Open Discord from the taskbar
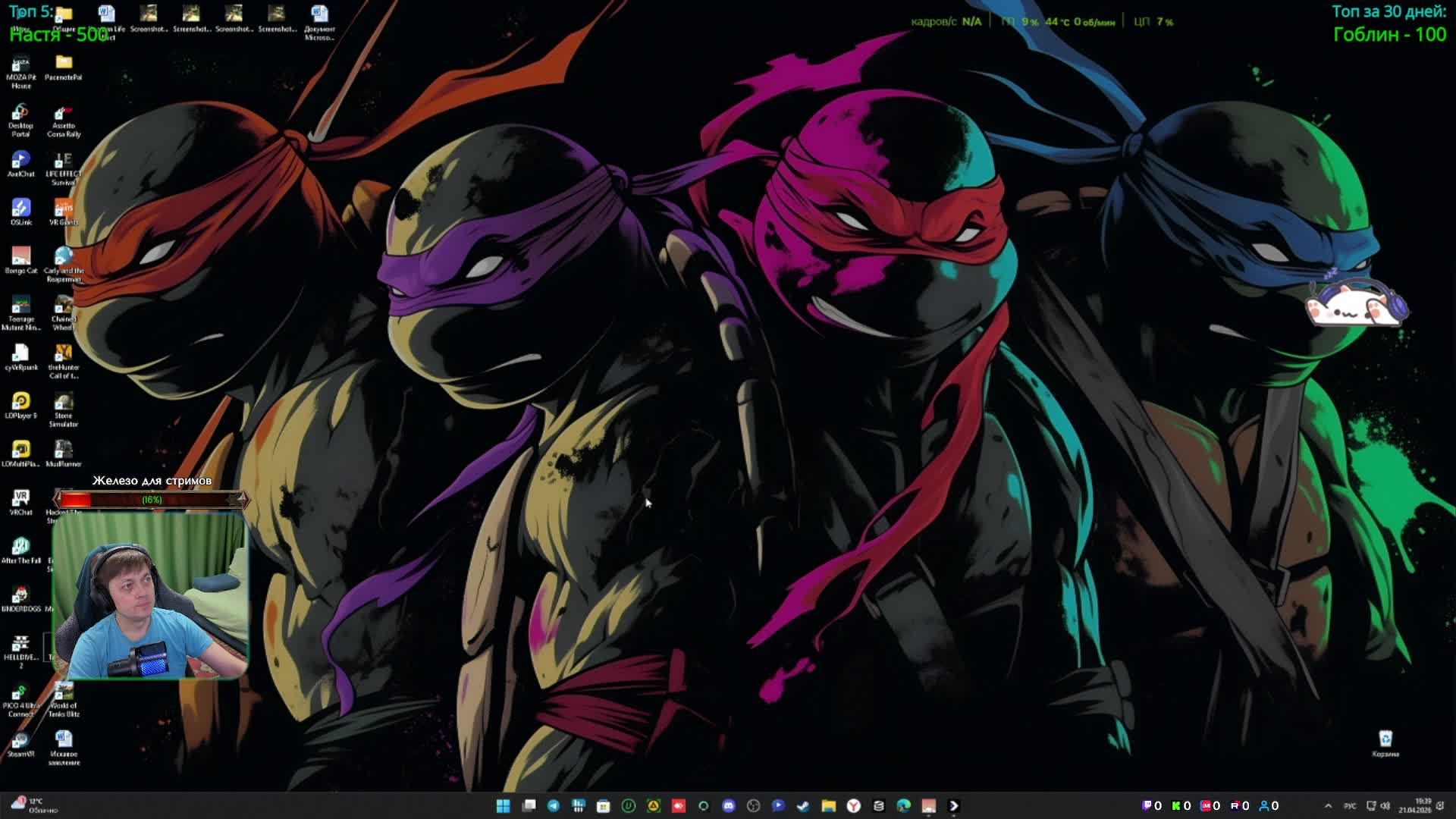 tap(729, 805)
